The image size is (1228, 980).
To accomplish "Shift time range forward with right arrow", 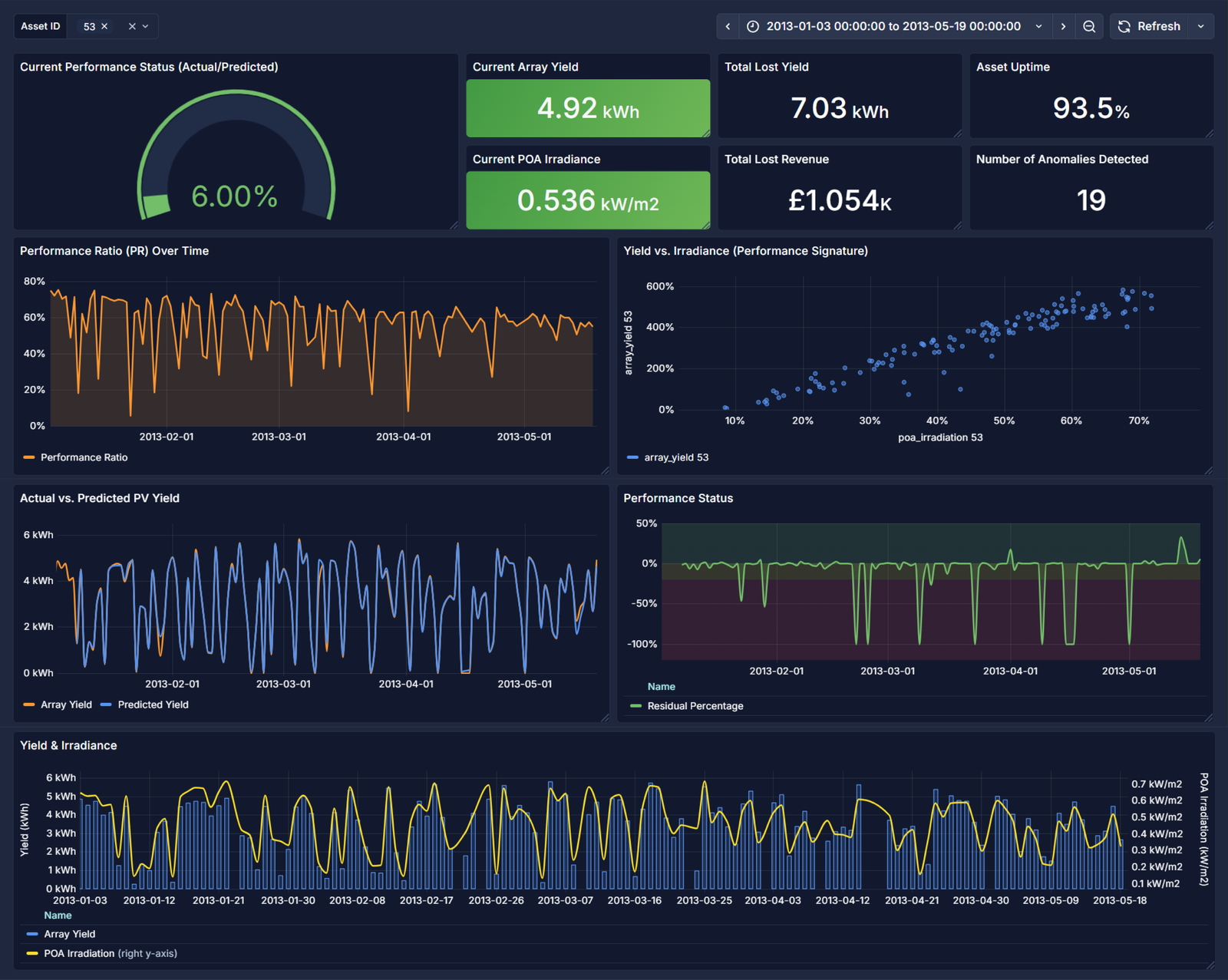I will (1063, 26).
